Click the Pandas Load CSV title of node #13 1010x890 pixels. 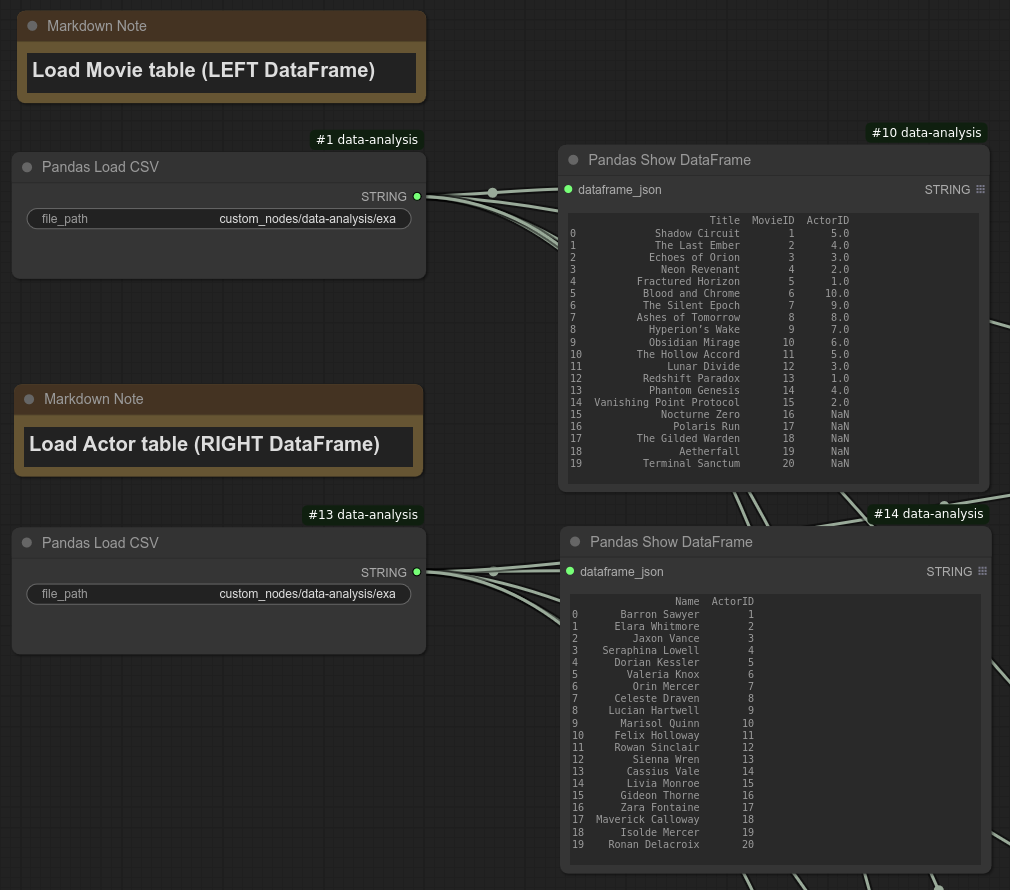(100, 543)
